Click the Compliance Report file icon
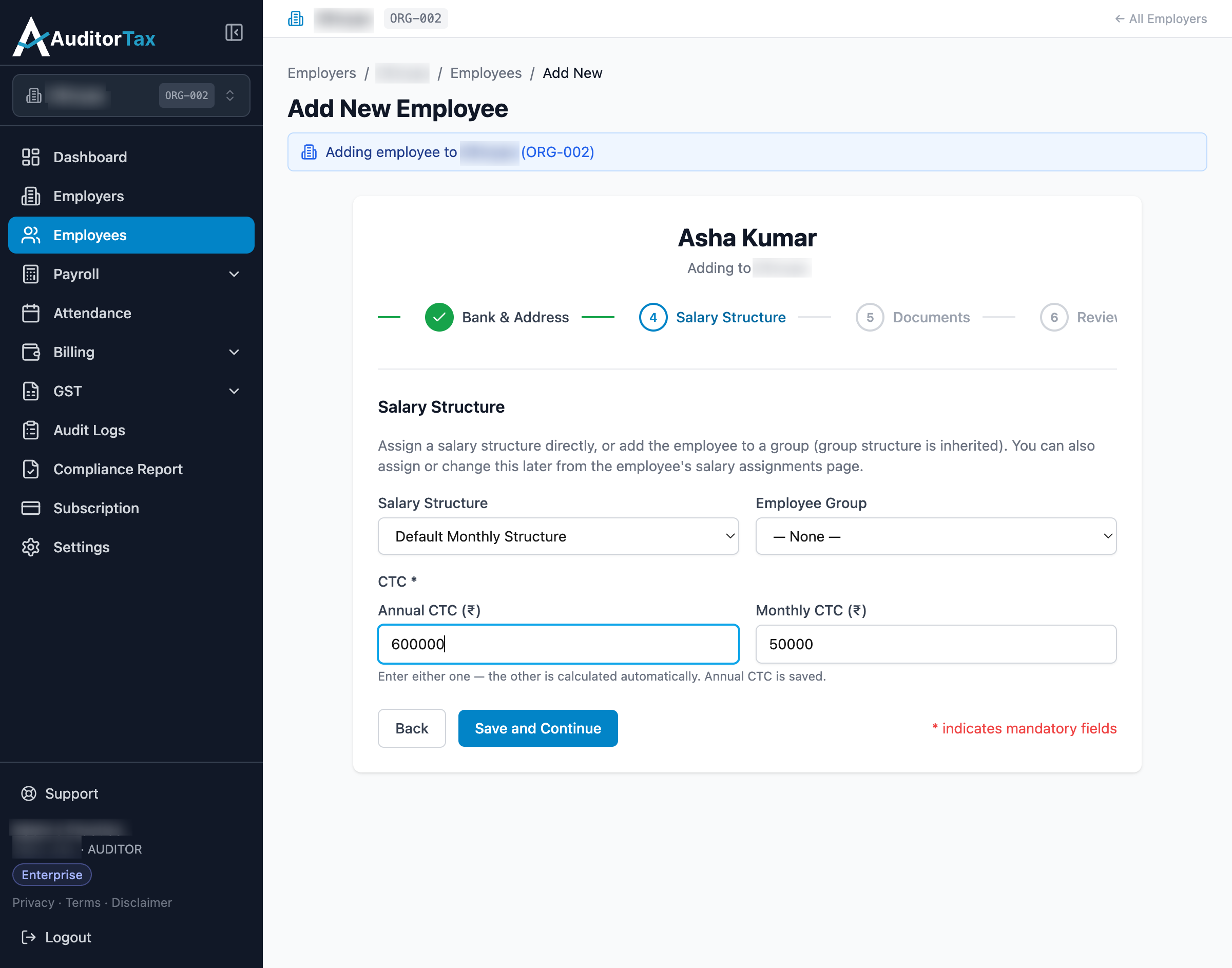 [x=31, y=469]
